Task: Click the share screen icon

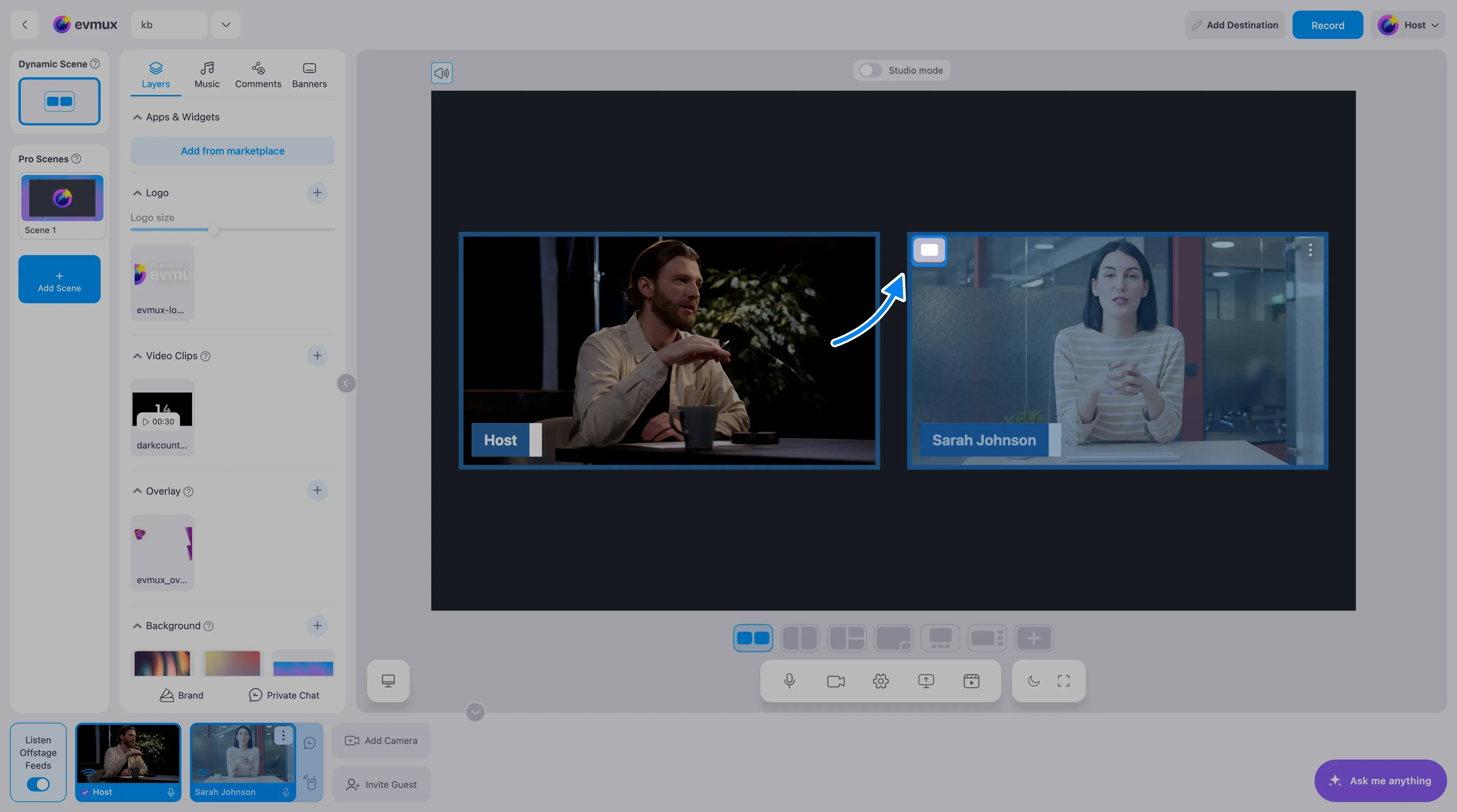Action: click(x=926, y=681)
